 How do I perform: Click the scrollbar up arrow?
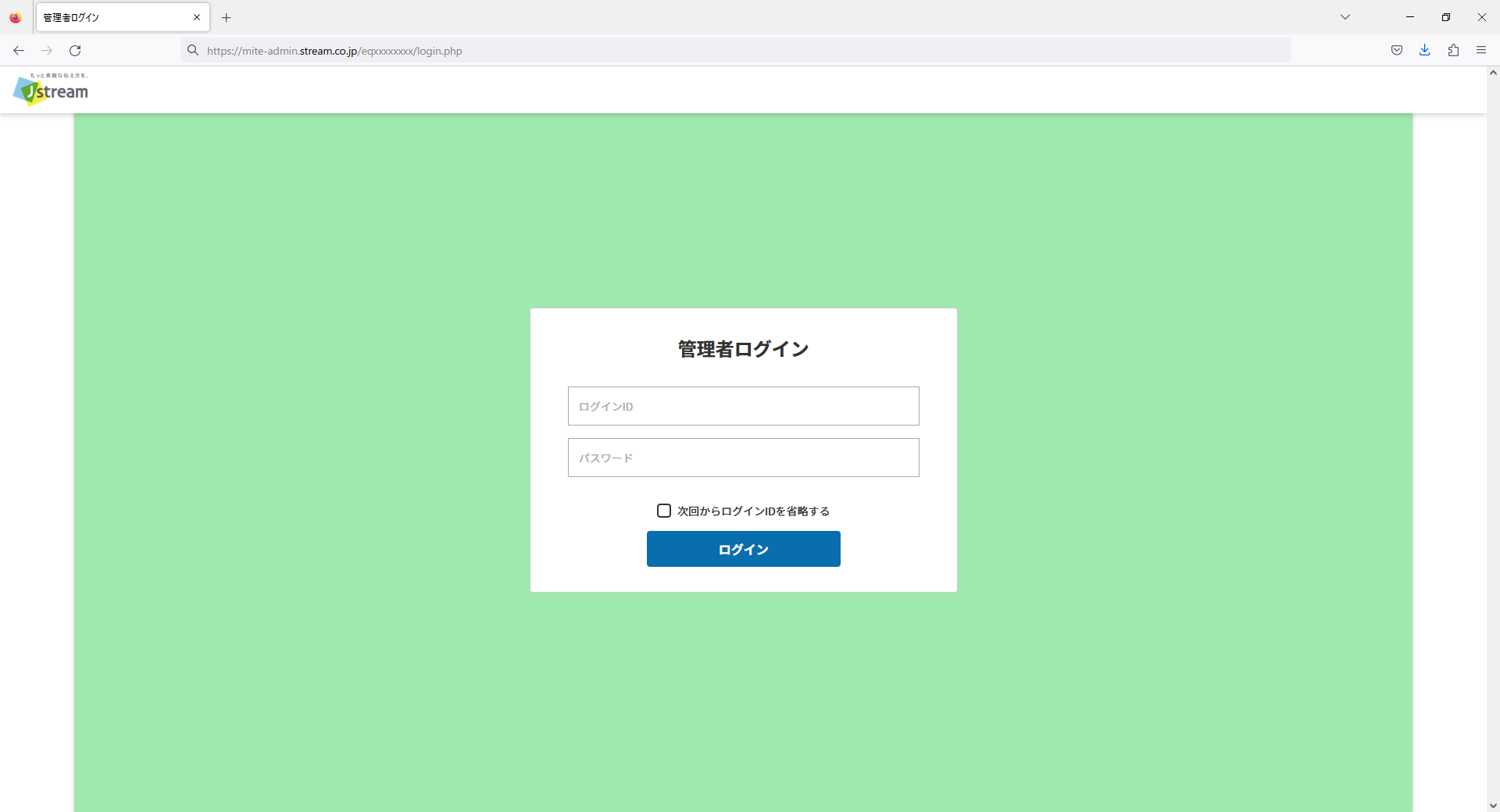[1493, 73]
